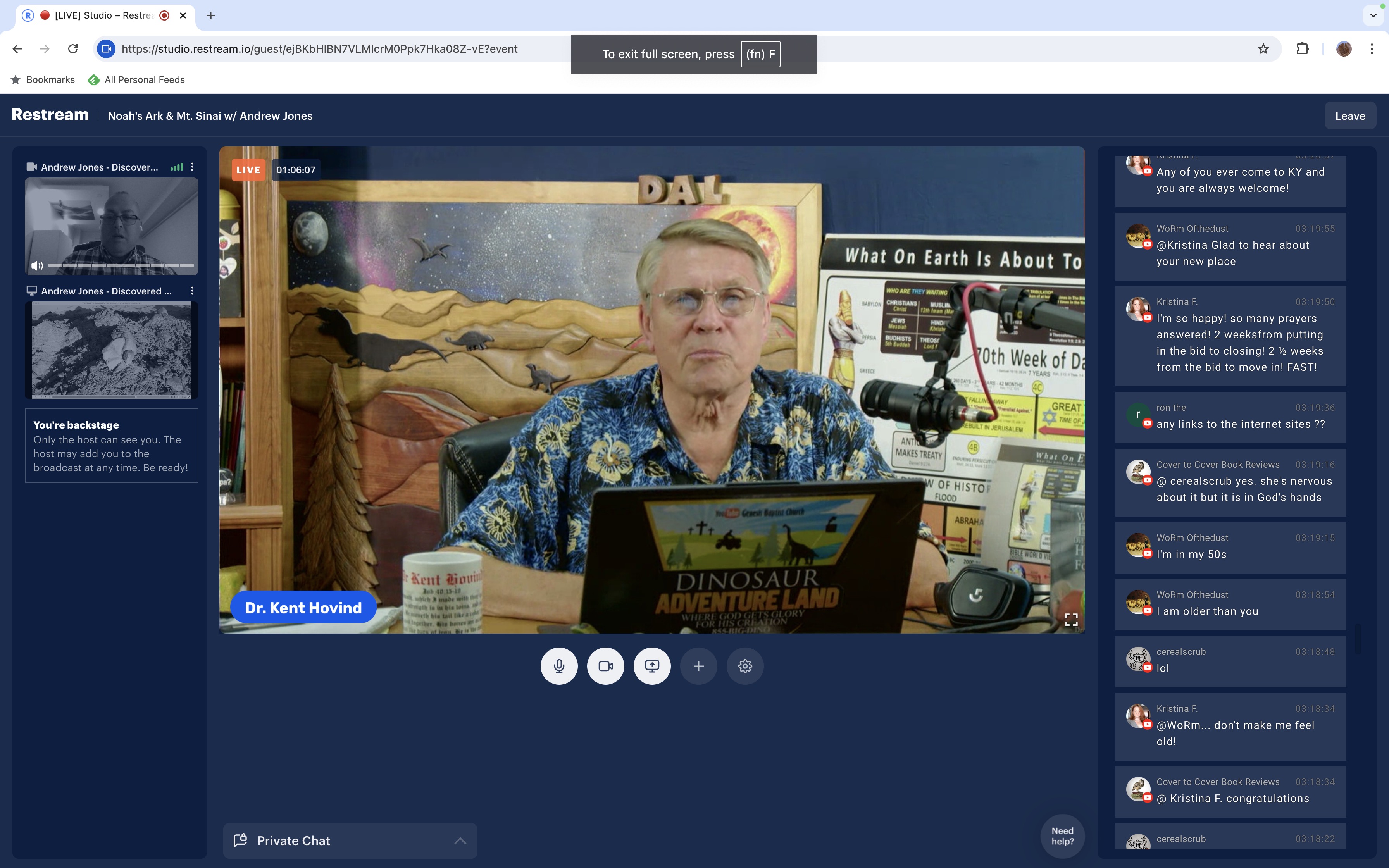Toggle the microphone button

pyautogui.click(x=558, y=666)
